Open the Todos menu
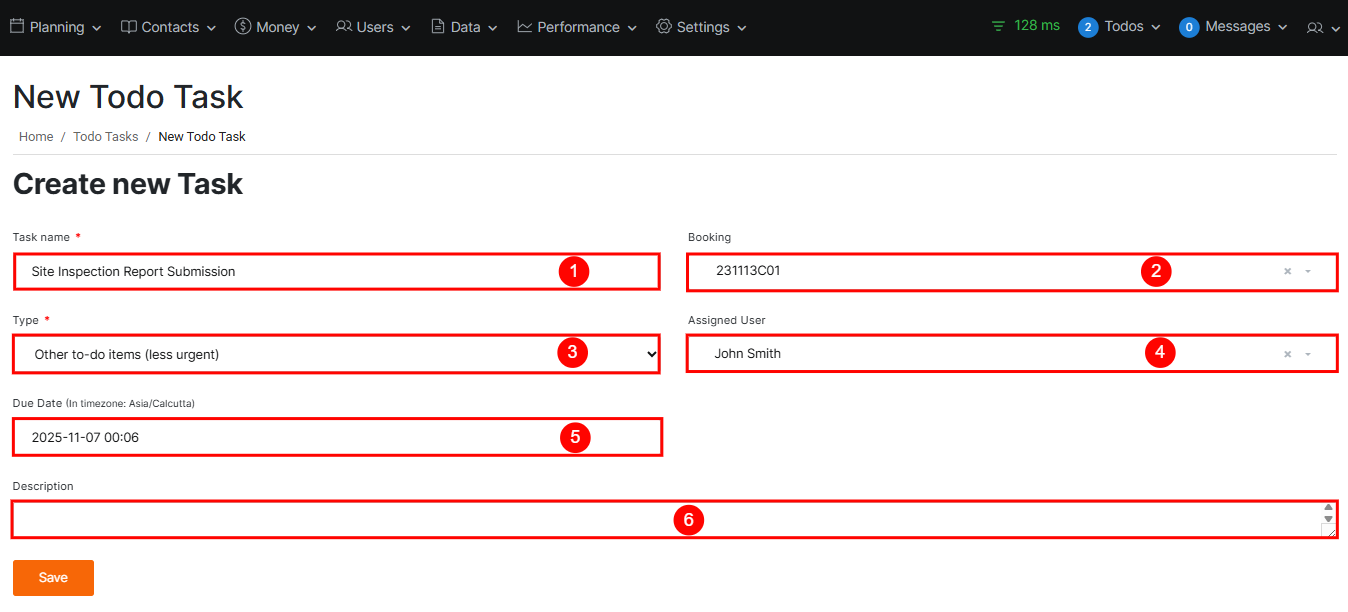The image size is (1348, 612). click(x=1122, y=27)
